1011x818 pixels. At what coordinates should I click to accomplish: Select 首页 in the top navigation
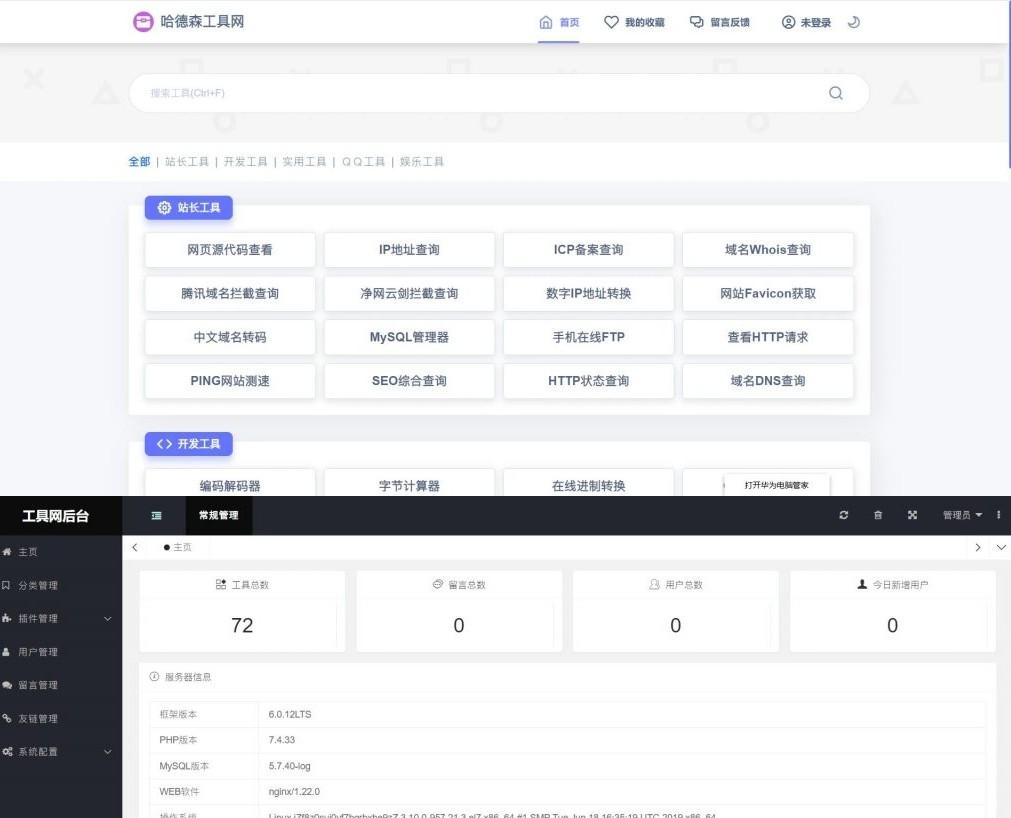558,21
